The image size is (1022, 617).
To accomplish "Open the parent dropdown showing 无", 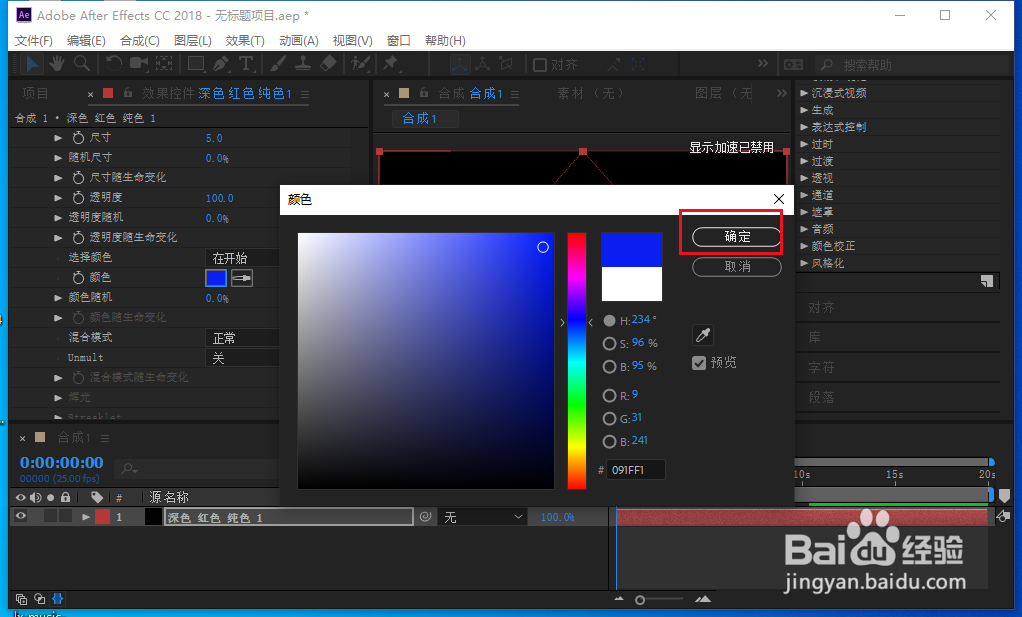I will 482,517.
